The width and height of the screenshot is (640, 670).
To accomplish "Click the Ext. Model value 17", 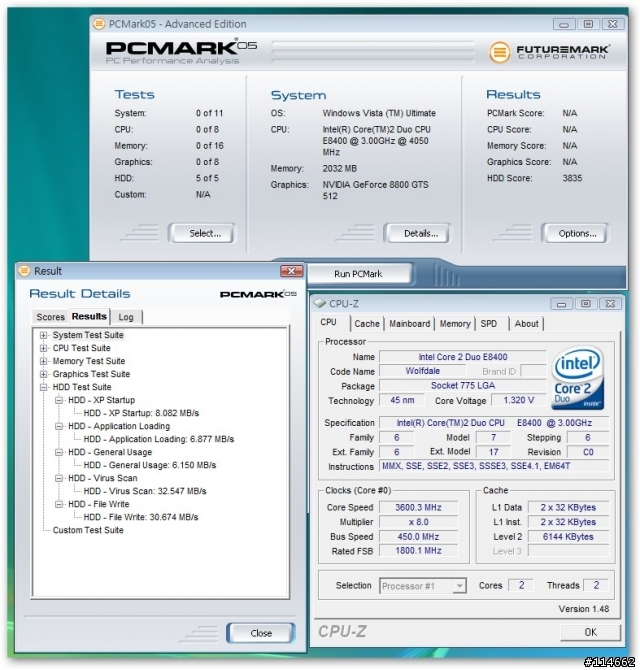I will click(x=493, y=452).
